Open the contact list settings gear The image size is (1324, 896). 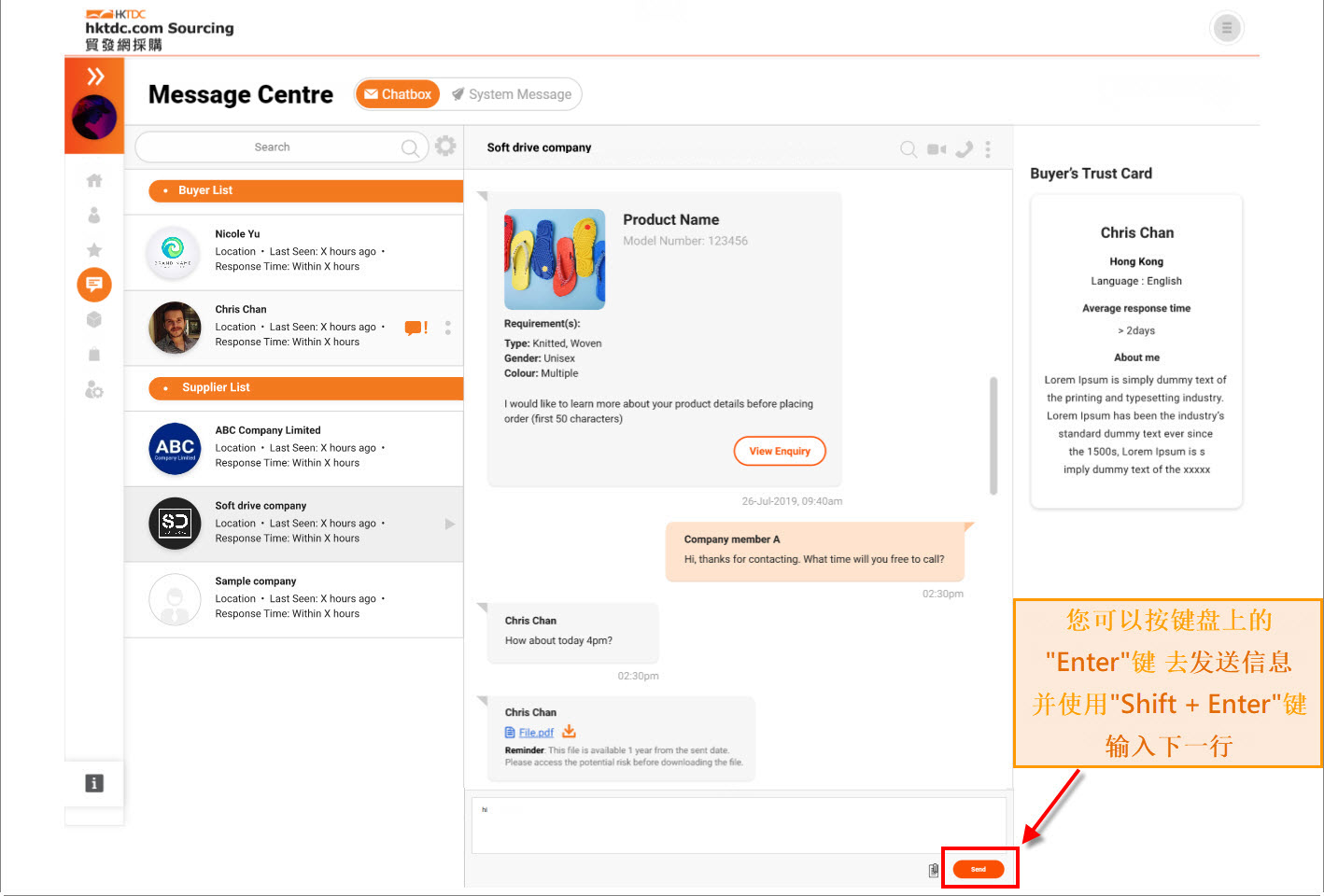(445, 147)
